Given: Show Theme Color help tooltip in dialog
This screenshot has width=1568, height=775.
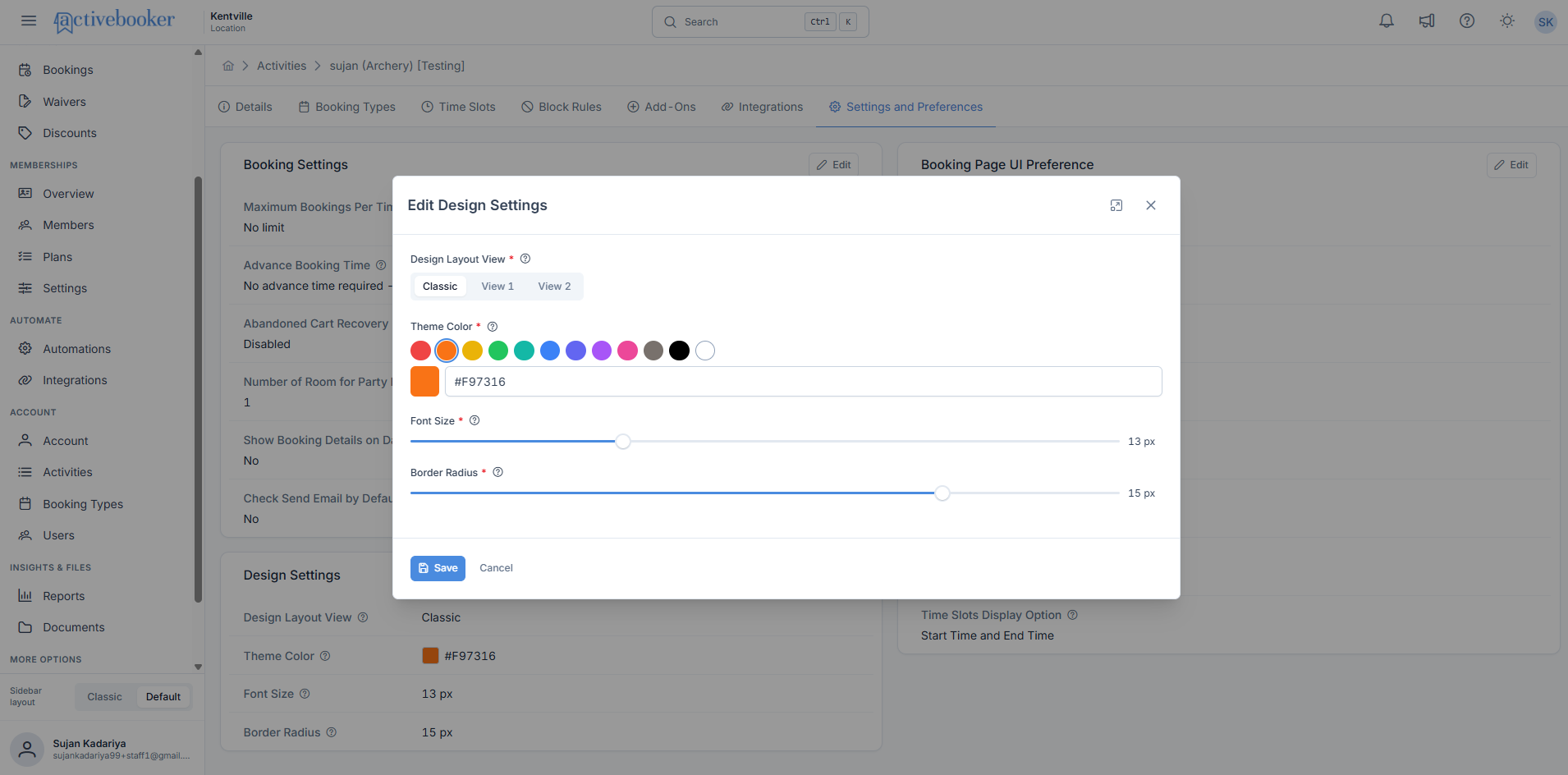Looking at the screenshot, I should coord(493,326).
